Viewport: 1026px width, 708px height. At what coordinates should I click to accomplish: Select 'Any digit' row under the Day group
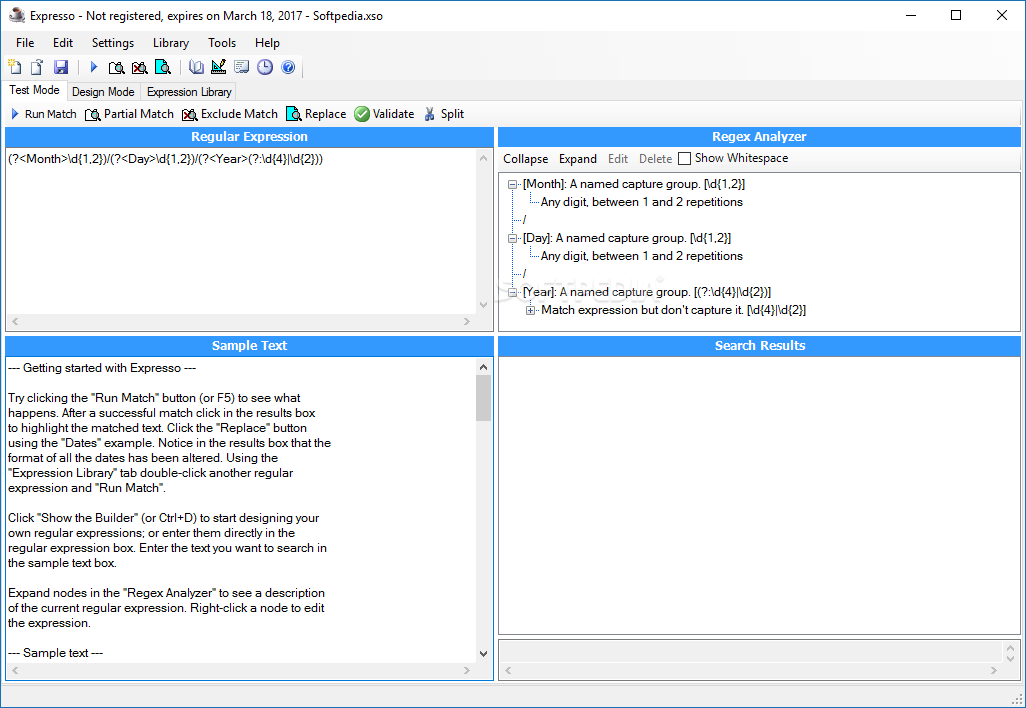(x=641, y=256)
